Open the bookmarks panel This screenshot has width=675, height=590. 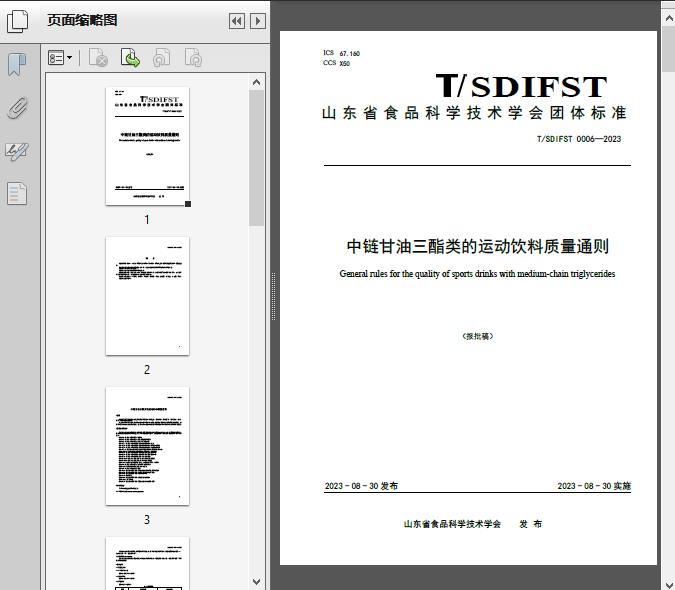17,65
